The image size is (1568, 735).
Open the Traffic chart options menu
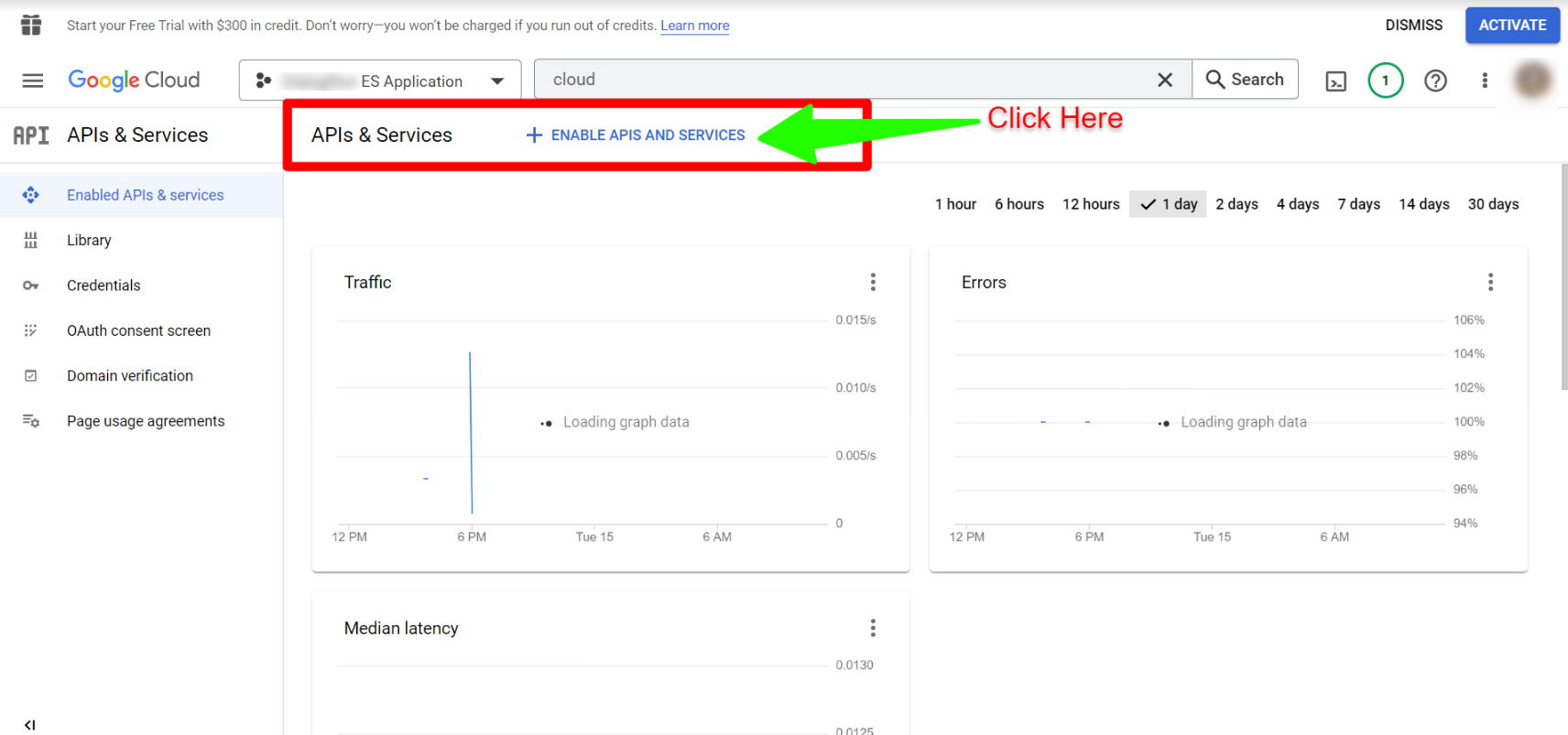click(873, 282)
